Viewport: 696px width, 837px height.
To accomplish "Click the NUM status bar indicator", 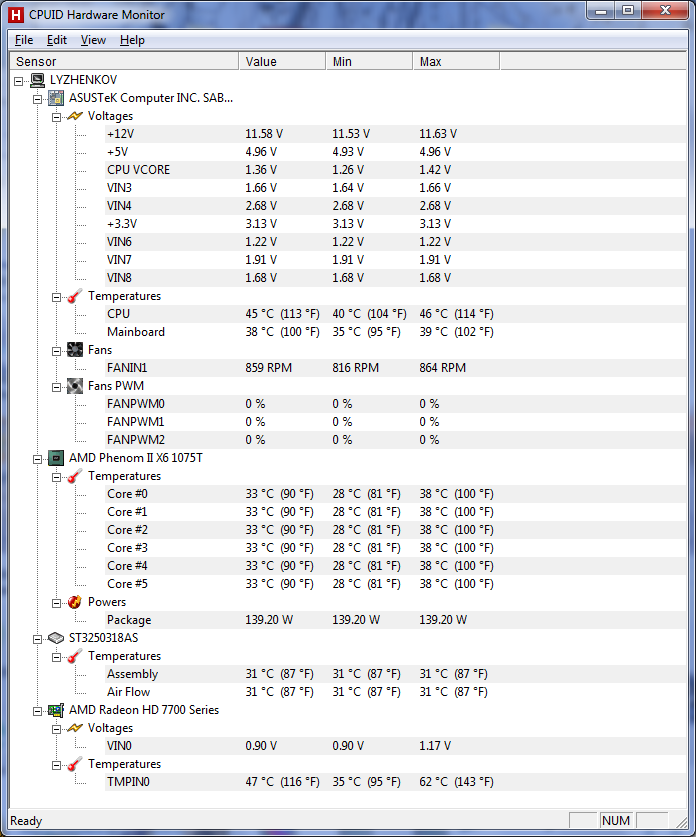I will tap(616, 820).
